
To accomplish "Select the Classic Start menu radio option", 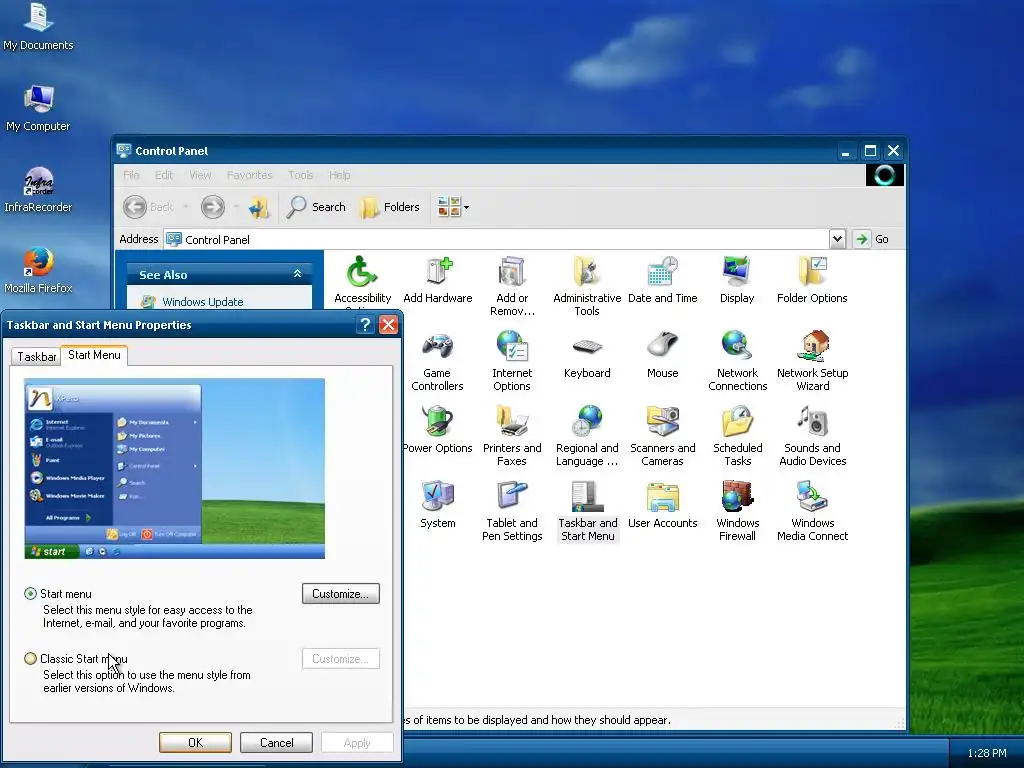I will pos(30,658).
